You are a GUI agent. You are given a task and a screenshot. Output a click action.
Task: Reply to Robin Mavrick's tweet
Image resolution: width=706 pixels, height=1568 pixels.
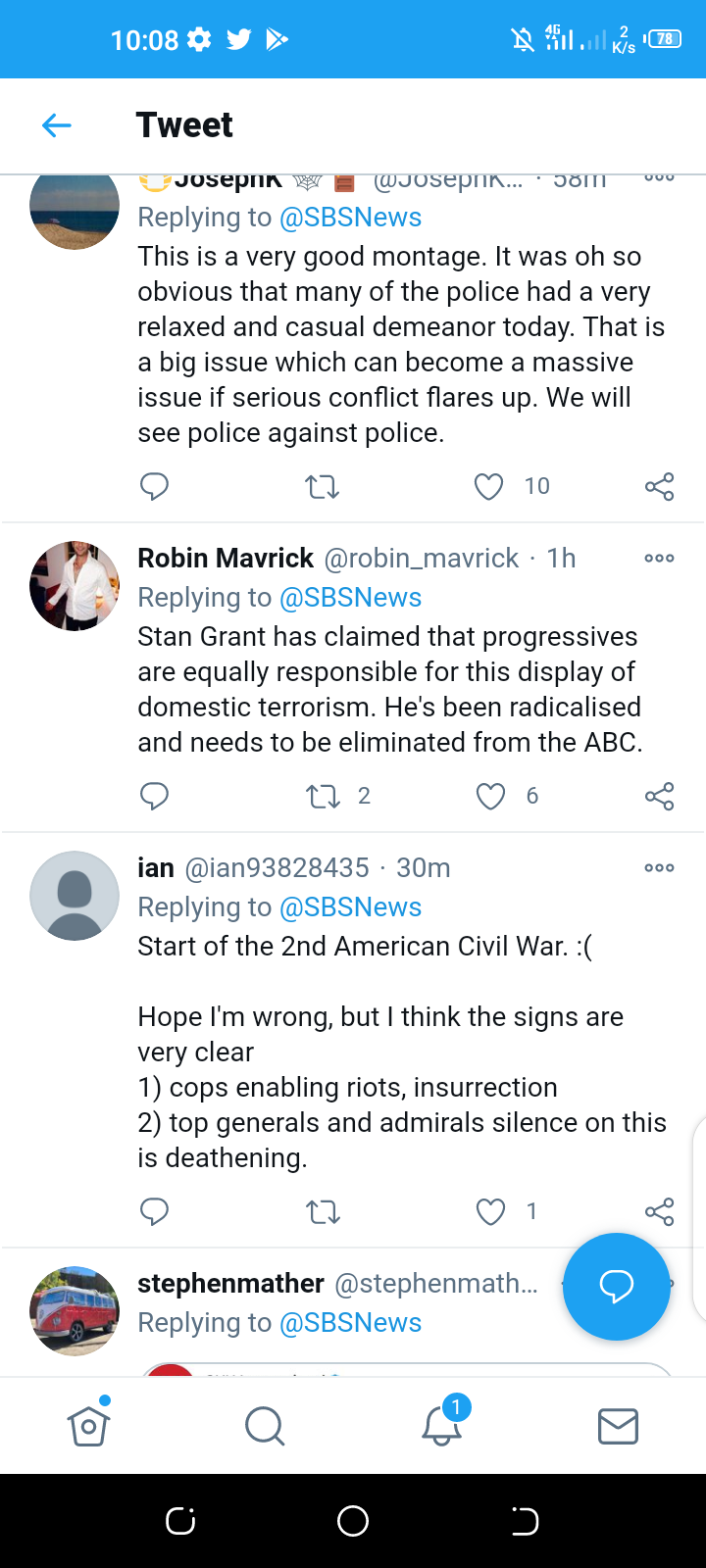155,796
